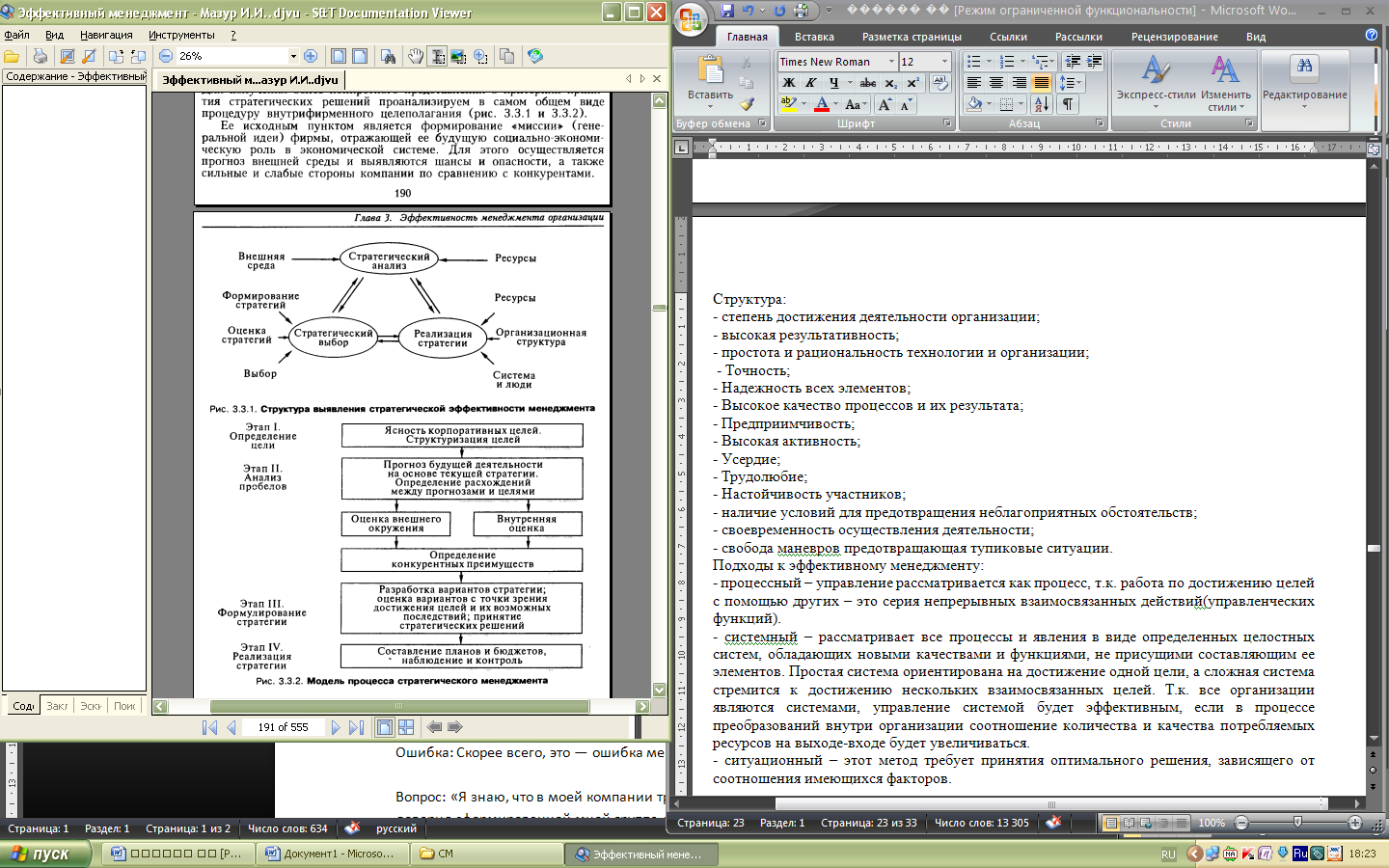
Task: Expand the font color dropdown arrow
Action: [x=835, y=104]
